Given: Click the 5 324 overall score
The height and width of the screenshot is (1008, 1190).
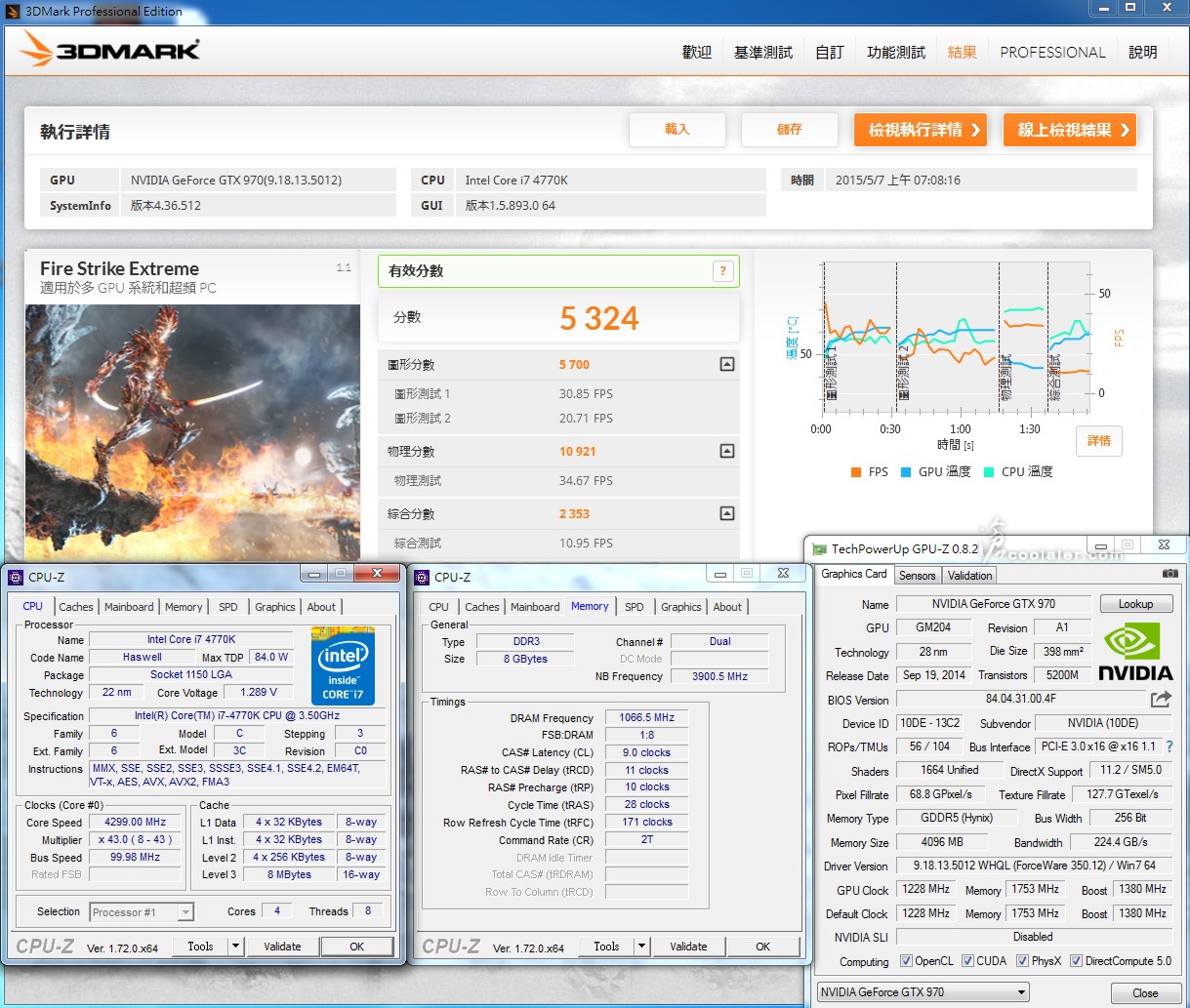Looking at the screenshot, I should (x=598, y=318).
